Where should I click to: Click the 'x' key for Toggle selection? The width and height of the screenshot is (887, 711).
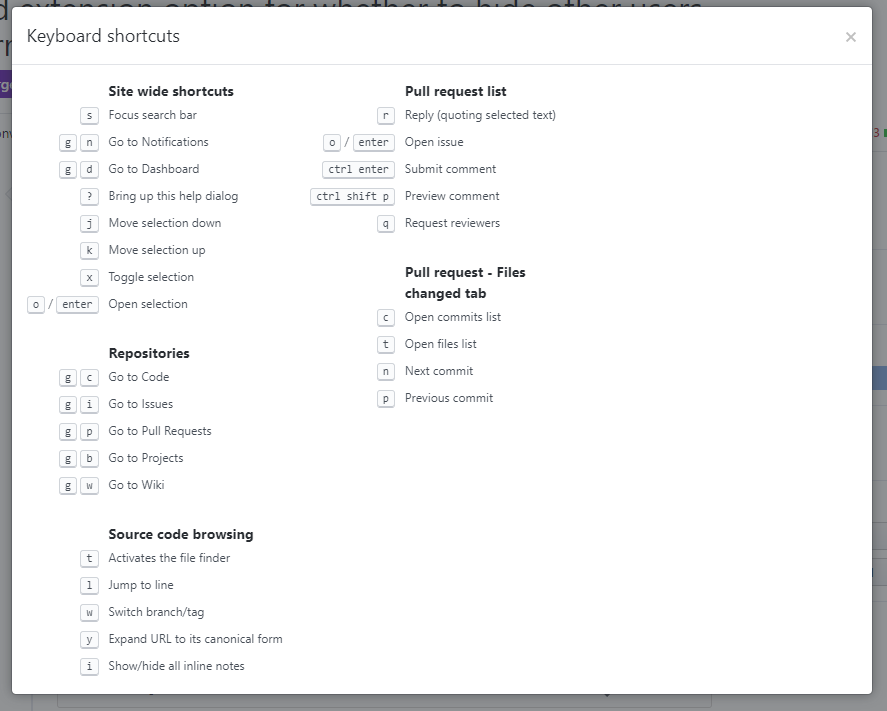coord(89,278)
